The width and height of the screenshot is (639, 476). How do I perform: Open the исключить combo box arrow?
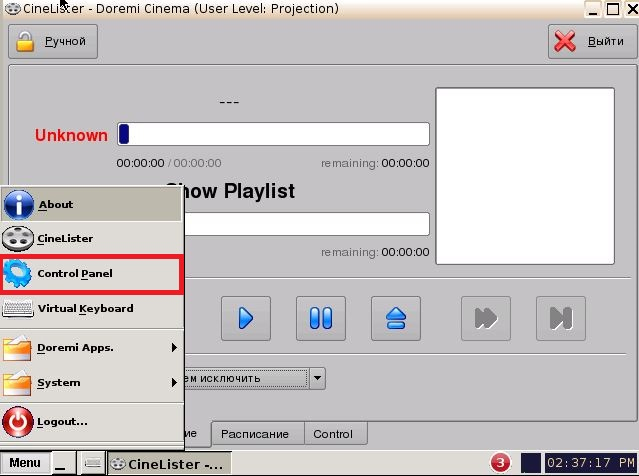point(317,379)
